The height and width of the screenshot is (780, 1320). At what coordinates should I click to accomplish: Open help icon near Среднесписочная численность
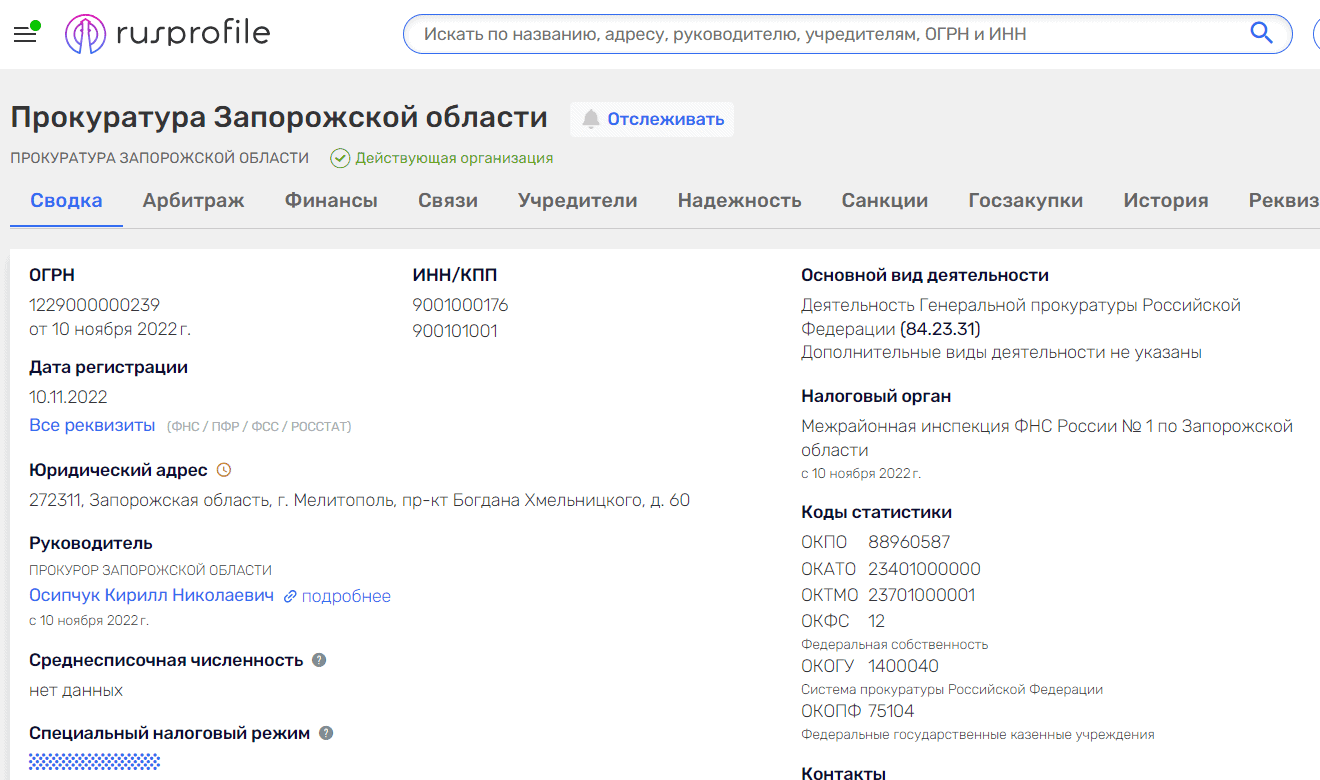317,659
